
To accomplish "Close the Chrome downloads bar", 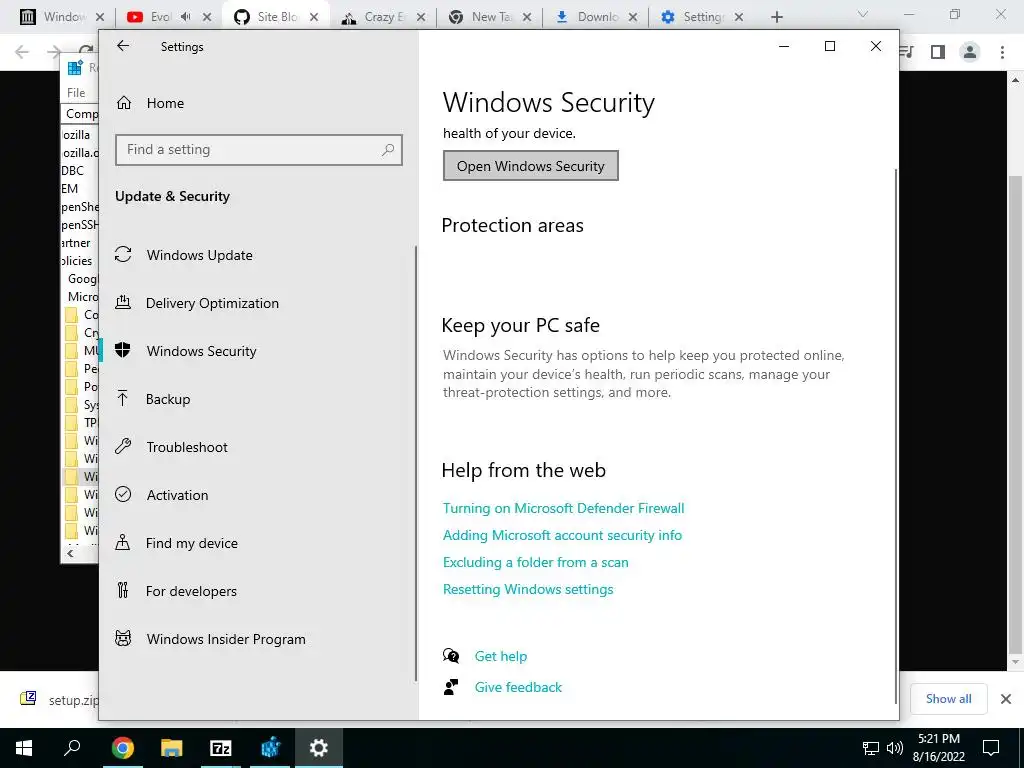I will (x=1006, y=699).
